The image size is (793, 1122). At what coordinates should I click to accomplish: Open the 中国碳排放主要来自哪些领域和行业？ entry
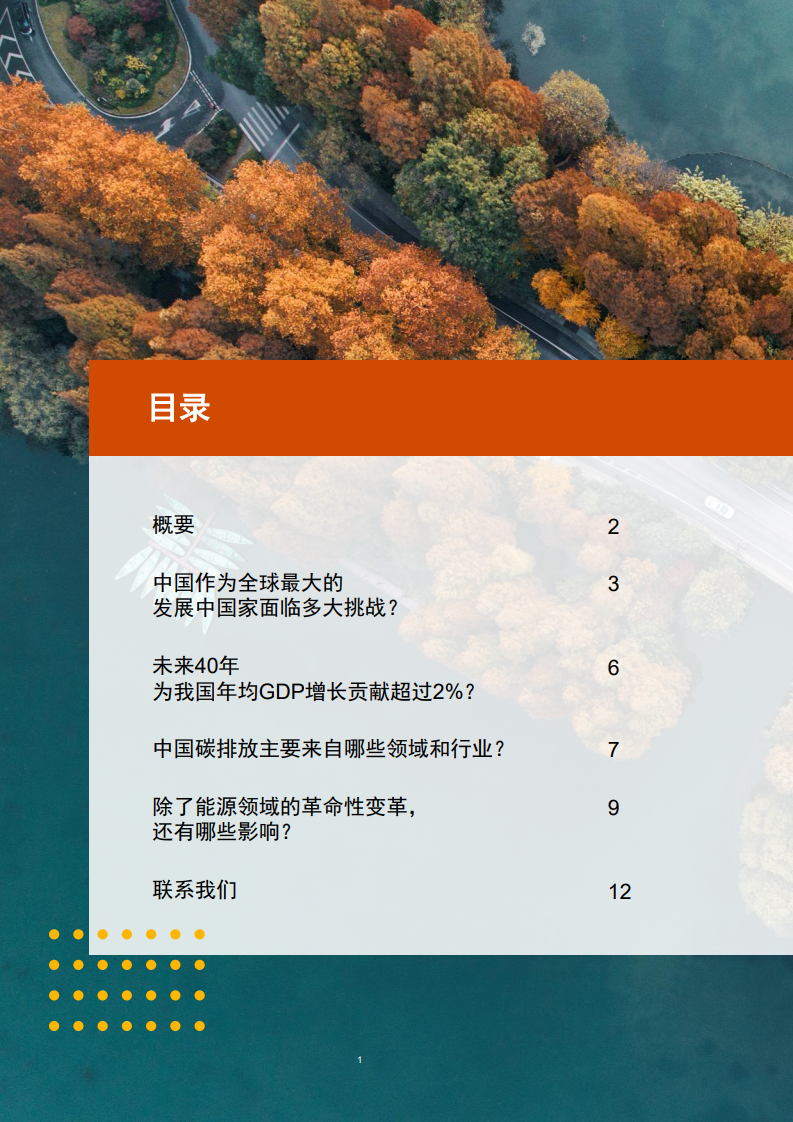[x=330, y=749]
